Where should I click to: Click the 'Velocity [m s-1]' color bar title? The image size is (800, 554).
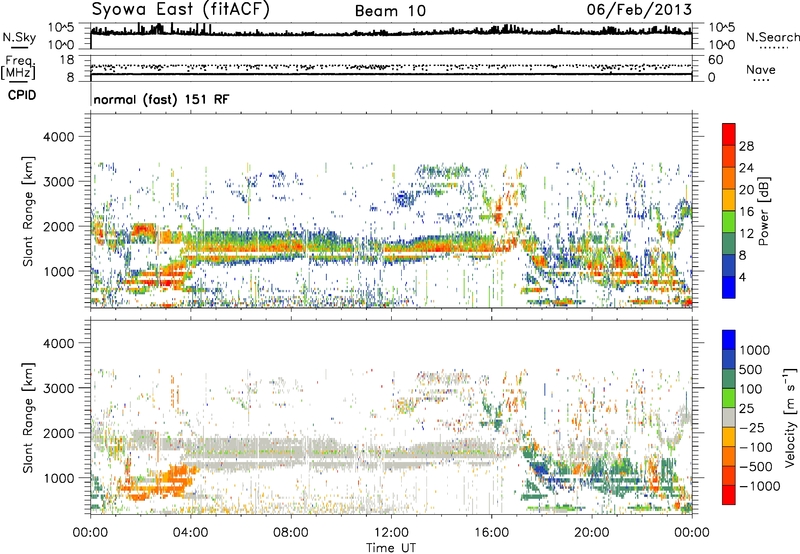pos(790,417)
